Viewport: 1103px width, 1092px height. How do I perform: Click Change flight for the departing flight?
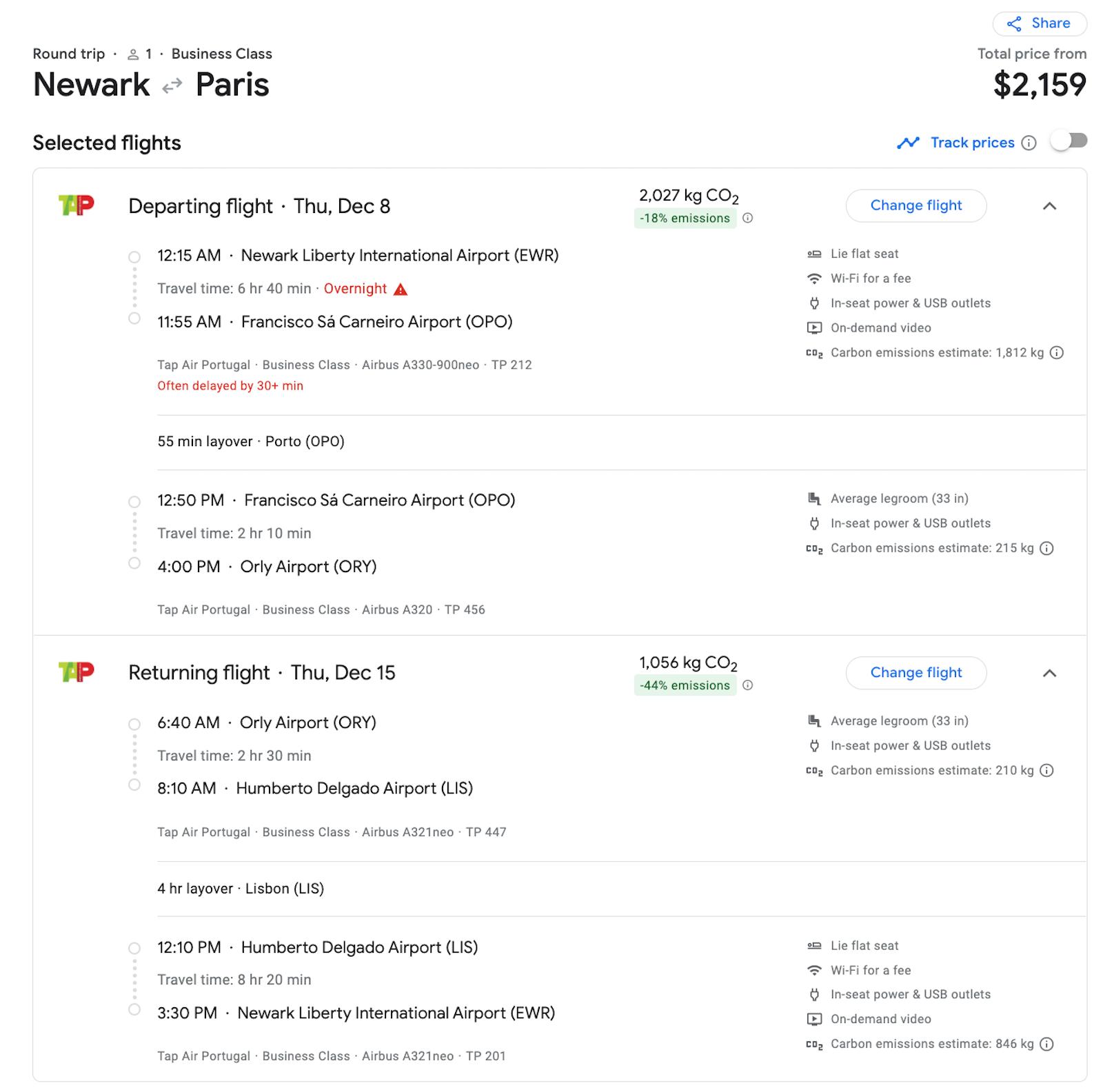point(915,205)
